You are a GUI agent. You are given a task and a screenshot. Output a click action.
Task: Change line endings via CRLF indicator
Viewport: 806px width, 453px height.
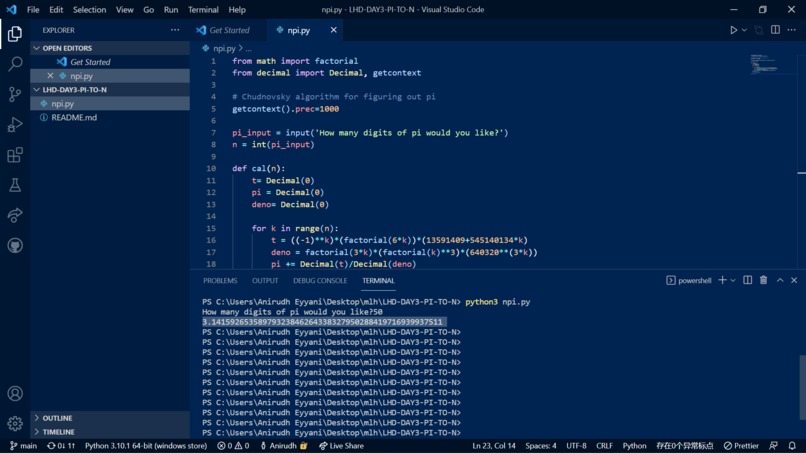click(604, 446)
